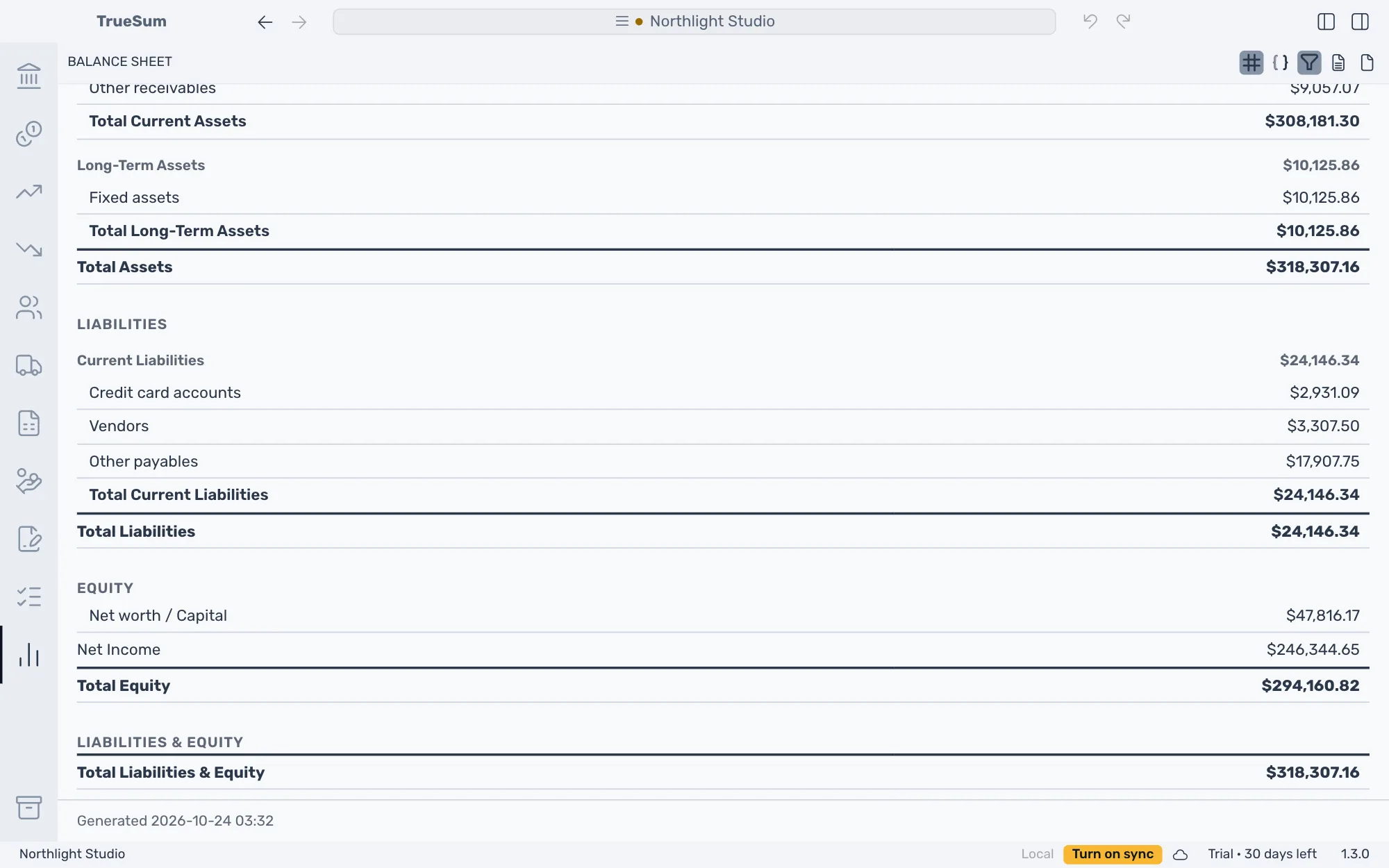
Task: Toggle the right sidebar panel icon
Action: click(1360, 22)
